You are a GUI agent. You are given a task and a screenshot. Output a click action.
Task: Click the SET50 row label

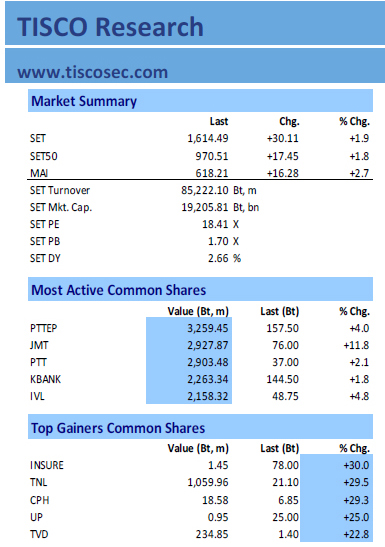(44, 156)
